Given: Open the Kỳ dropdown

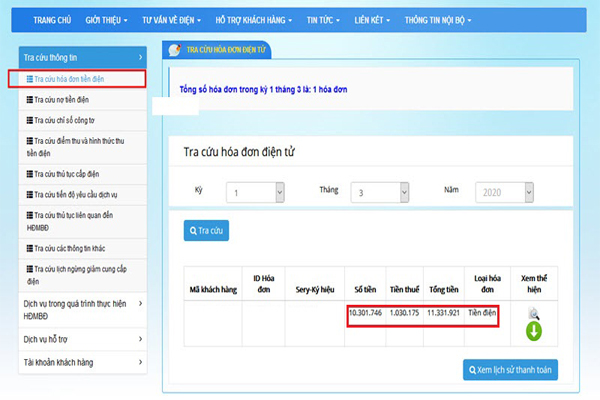Looking at the screenshot, I should pos(257,193).
